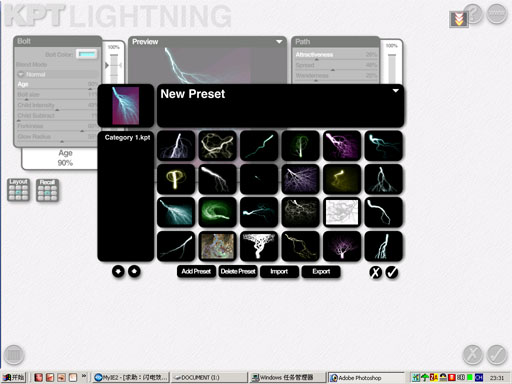Open the Layout grid icon
This screenshot has height=384, width=512.
[19, 190]
